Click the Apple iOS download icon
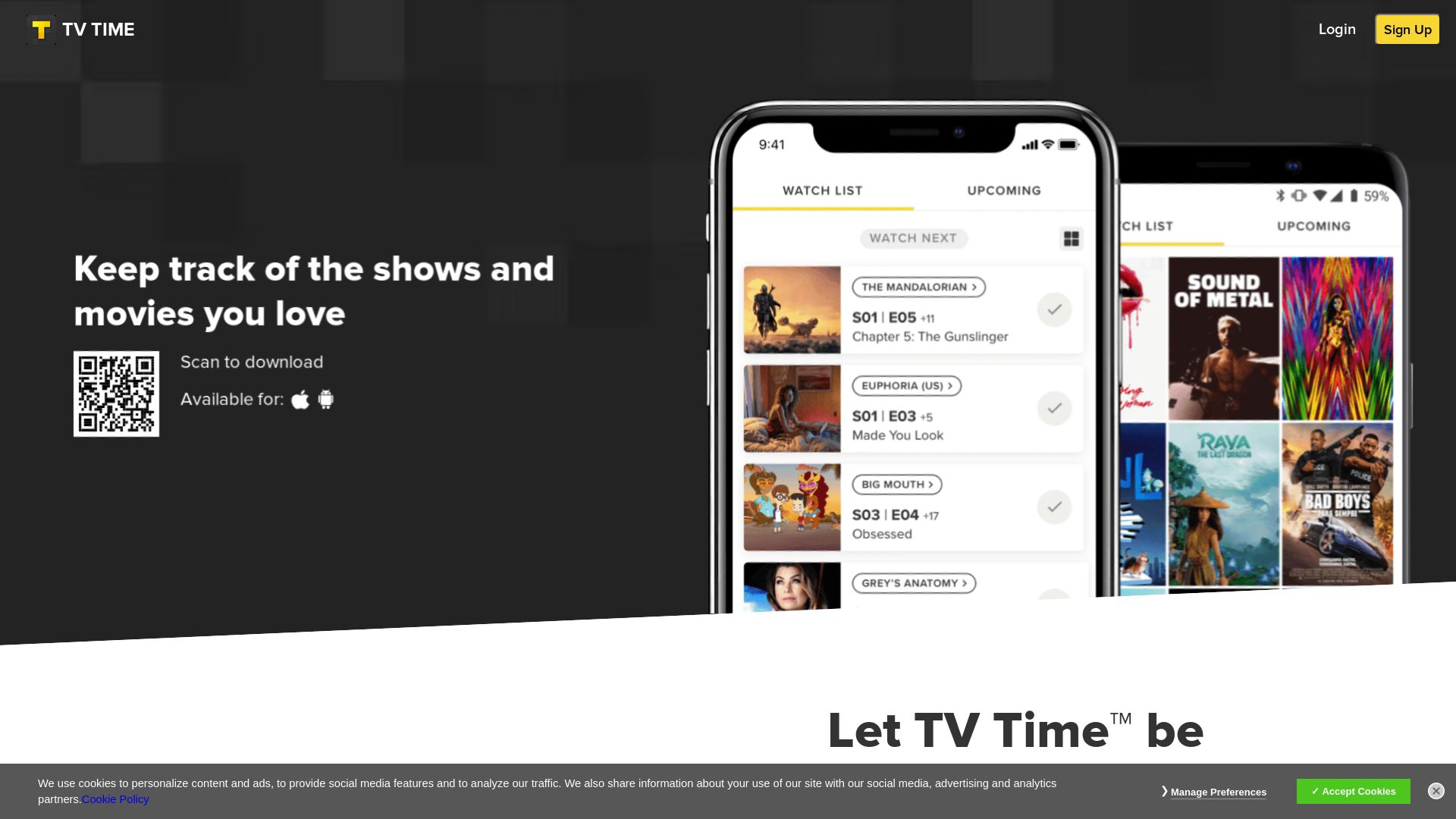This screenshot has width=1456, height=819. click(x=300, y=399)
